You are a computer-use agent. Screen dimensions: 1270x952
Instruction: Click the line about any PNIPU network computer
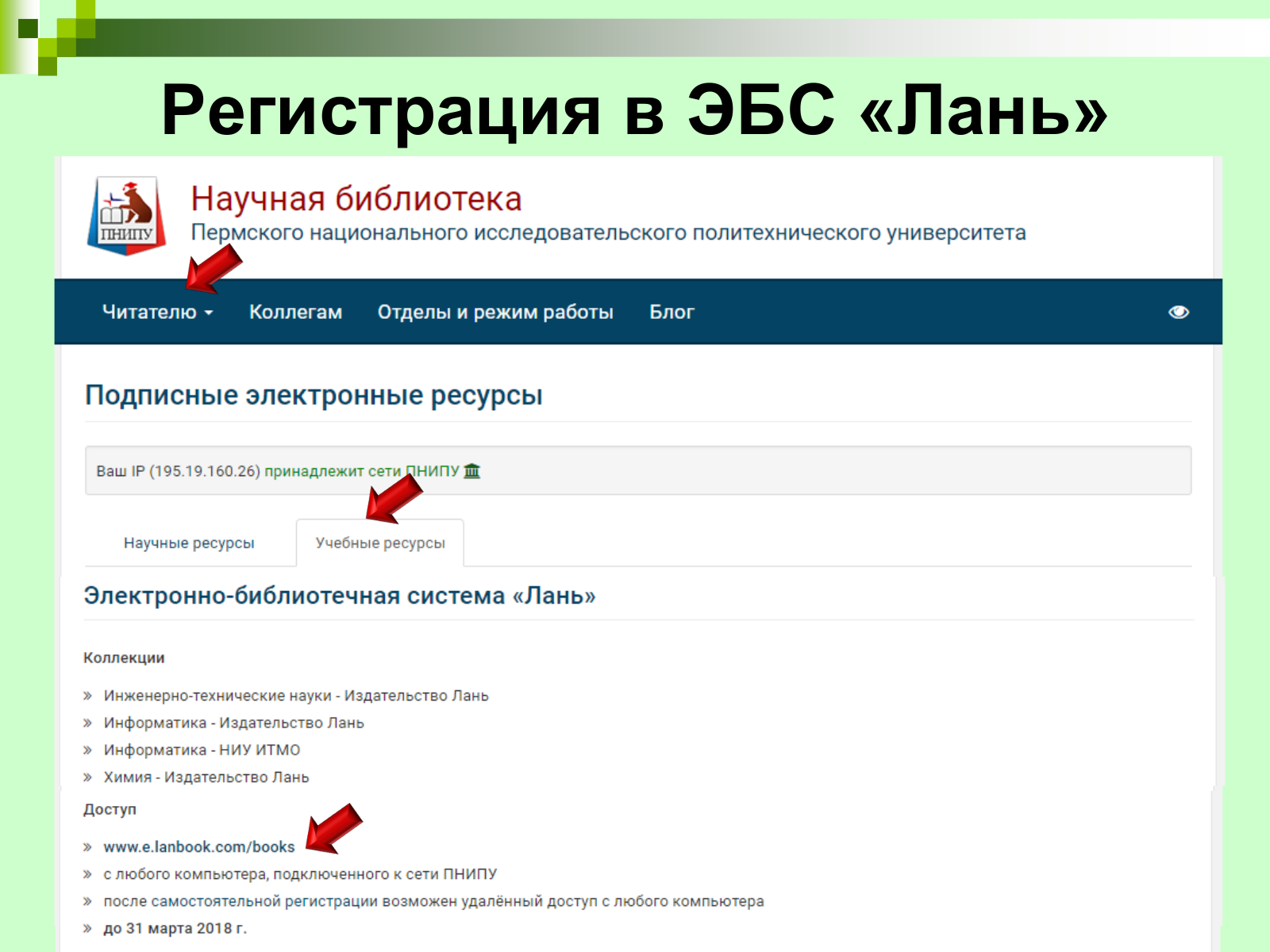point(300,873)
